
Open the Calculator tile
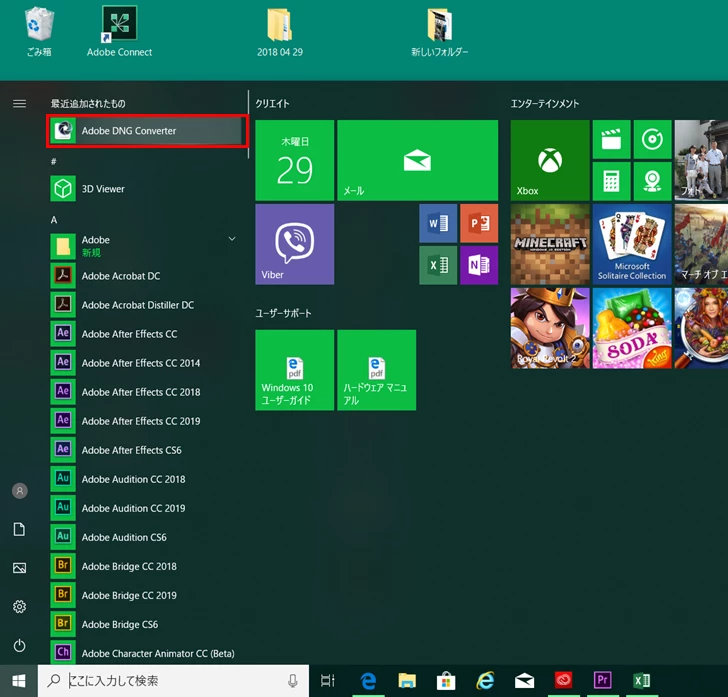click(611, 181)
